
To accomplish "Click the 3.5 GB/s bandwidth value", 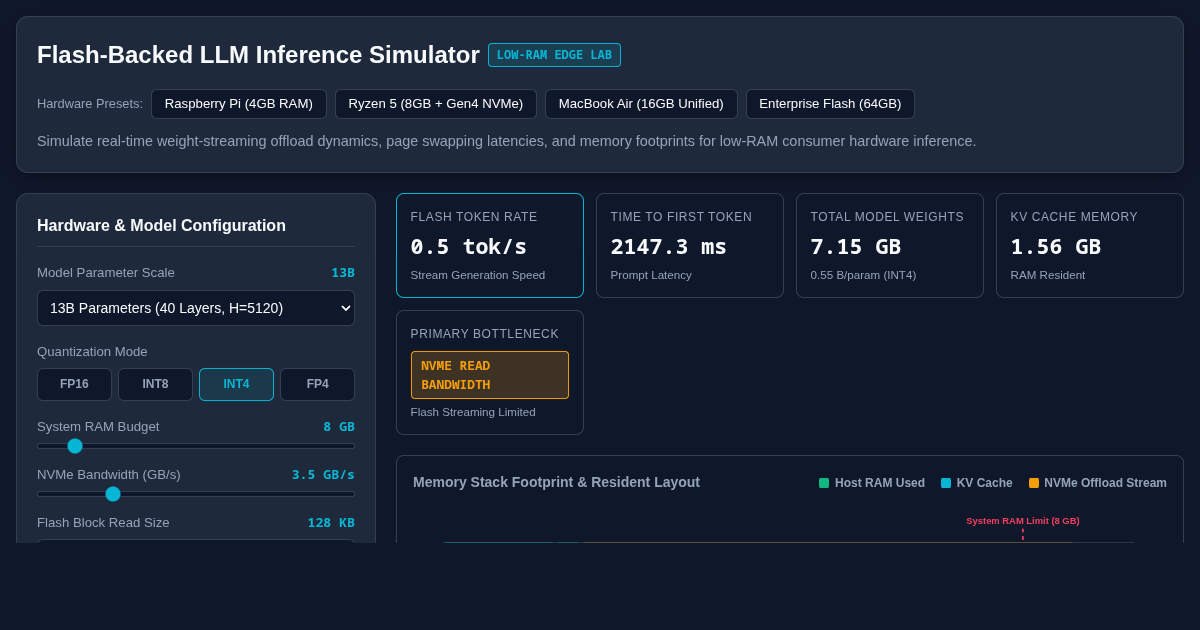I will tap(323, 475).
